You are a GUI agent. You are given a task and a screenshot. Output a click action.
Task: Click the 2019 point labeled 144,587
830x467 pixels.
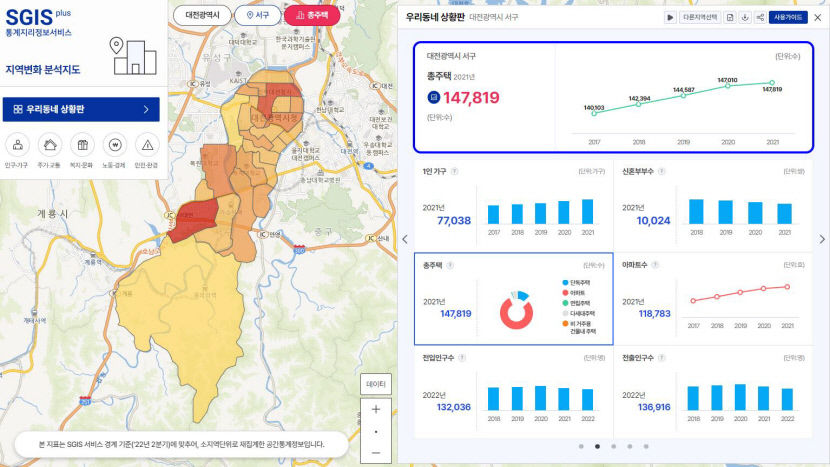coord(683,95)
